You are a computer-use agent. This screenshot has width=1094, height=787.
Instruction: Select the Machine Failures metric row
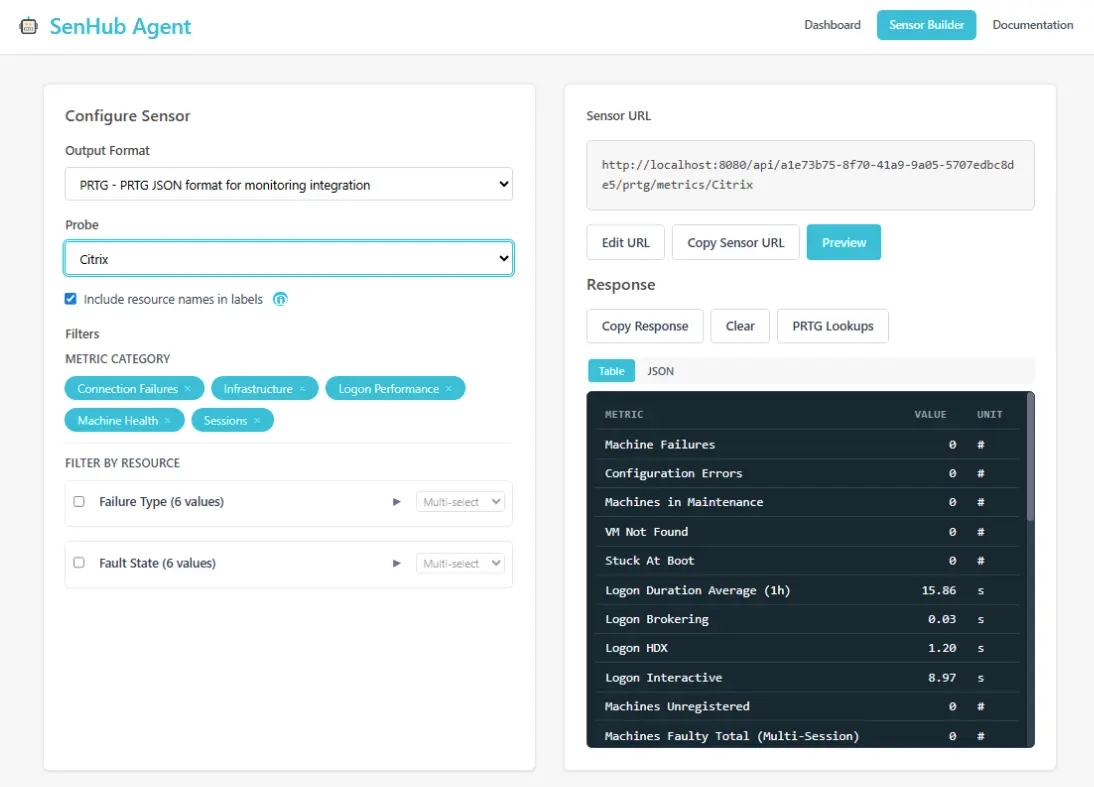pyautogui.click(x=807, y=444)
